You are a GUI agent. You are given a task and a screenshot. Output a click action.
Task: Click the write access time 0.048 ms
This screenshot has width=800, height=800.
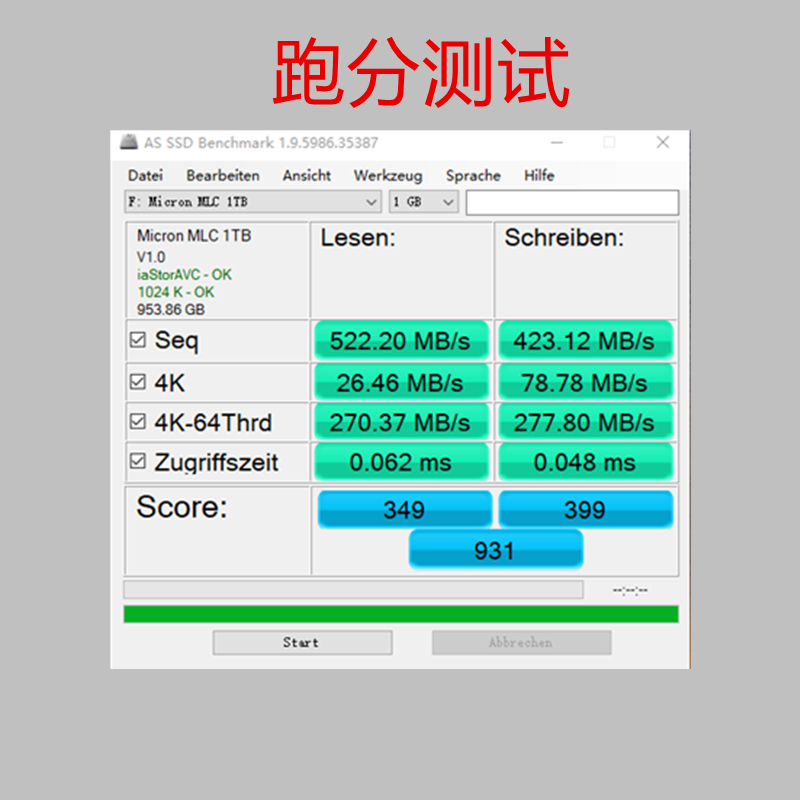point(585,462)
